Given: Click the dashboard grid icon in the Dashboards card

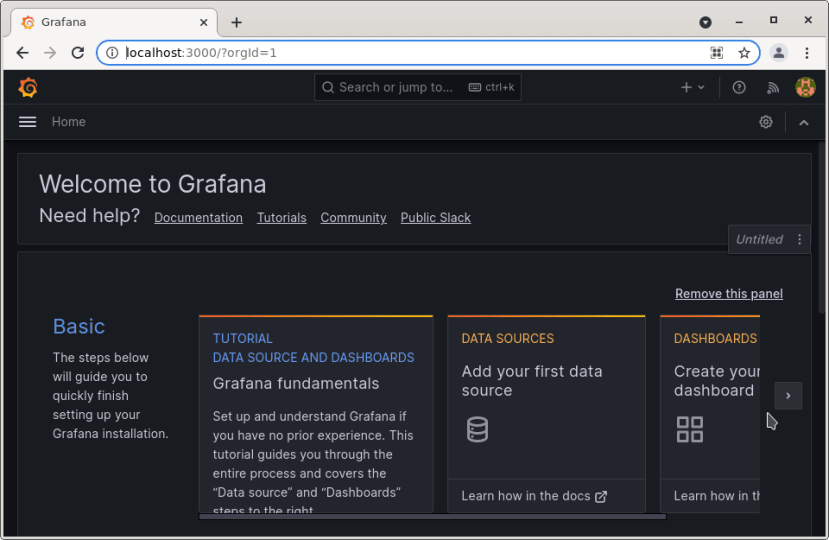Looking at the screenshot, I should coord(689,429).
